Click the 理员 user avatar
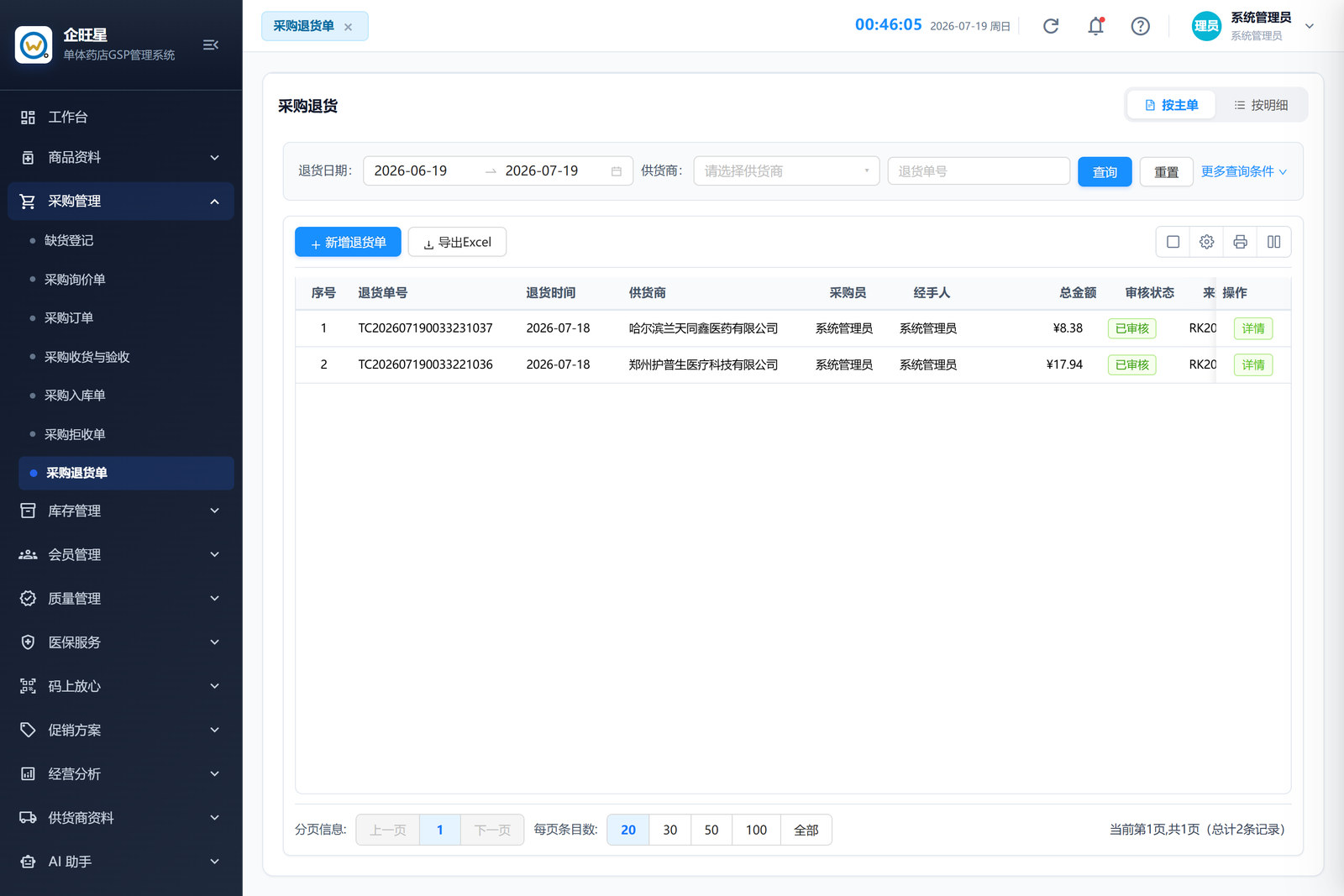 1206,26
